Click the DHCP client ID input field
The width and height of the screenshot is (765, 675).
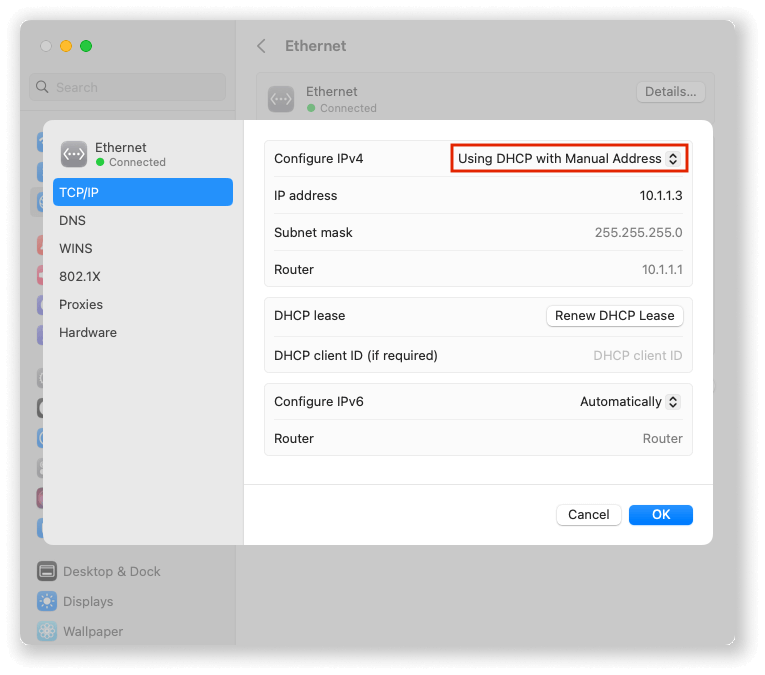pos(637,356)
